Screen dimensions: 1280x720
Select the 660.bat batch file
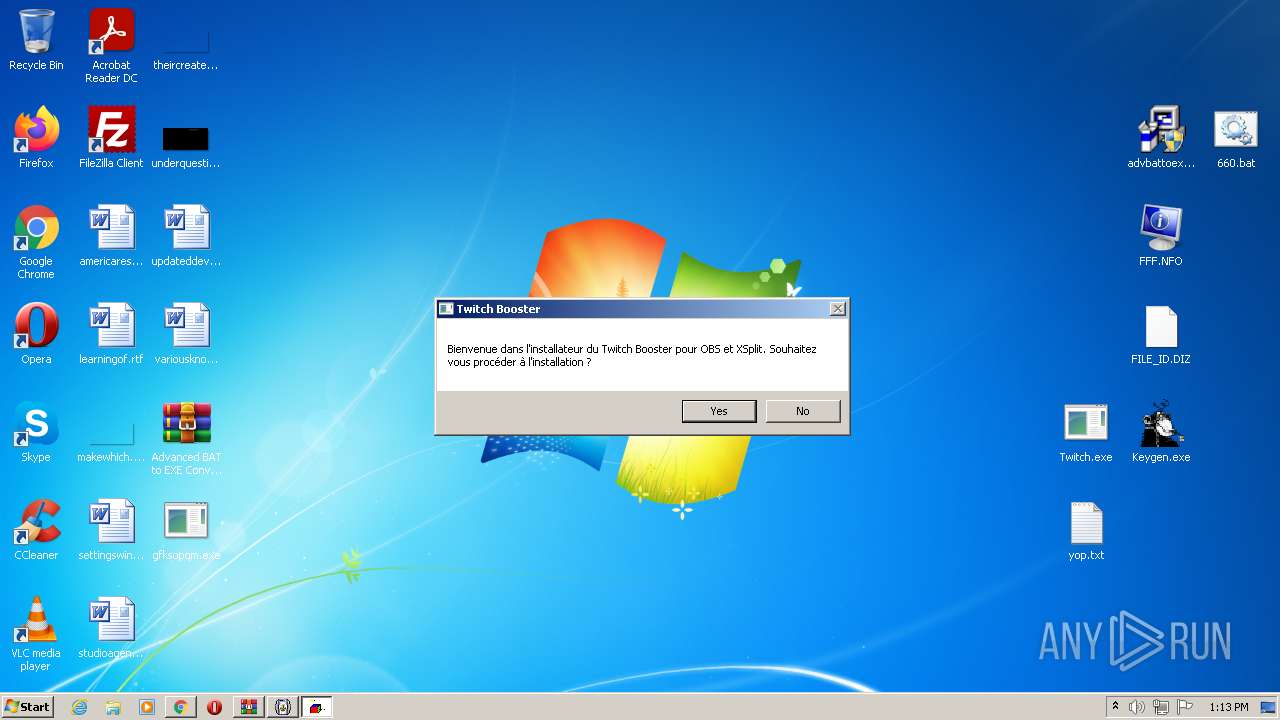coord(1236,138)
